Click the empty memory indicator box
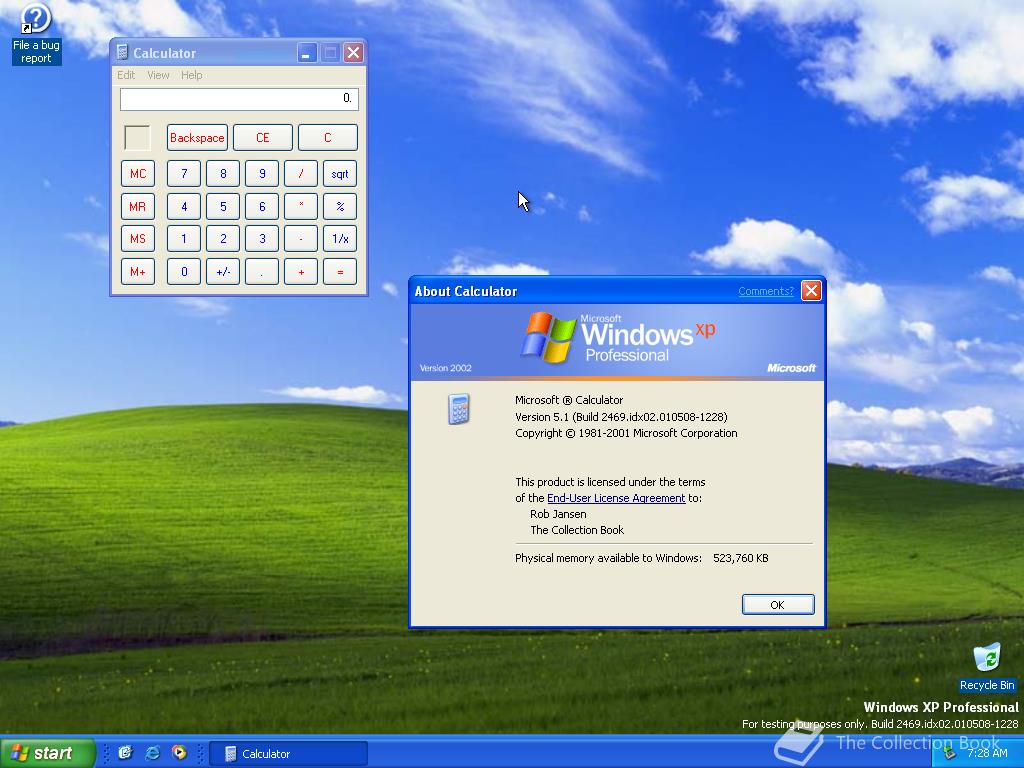Viewport: 1024px width, 768px height. 137,138
